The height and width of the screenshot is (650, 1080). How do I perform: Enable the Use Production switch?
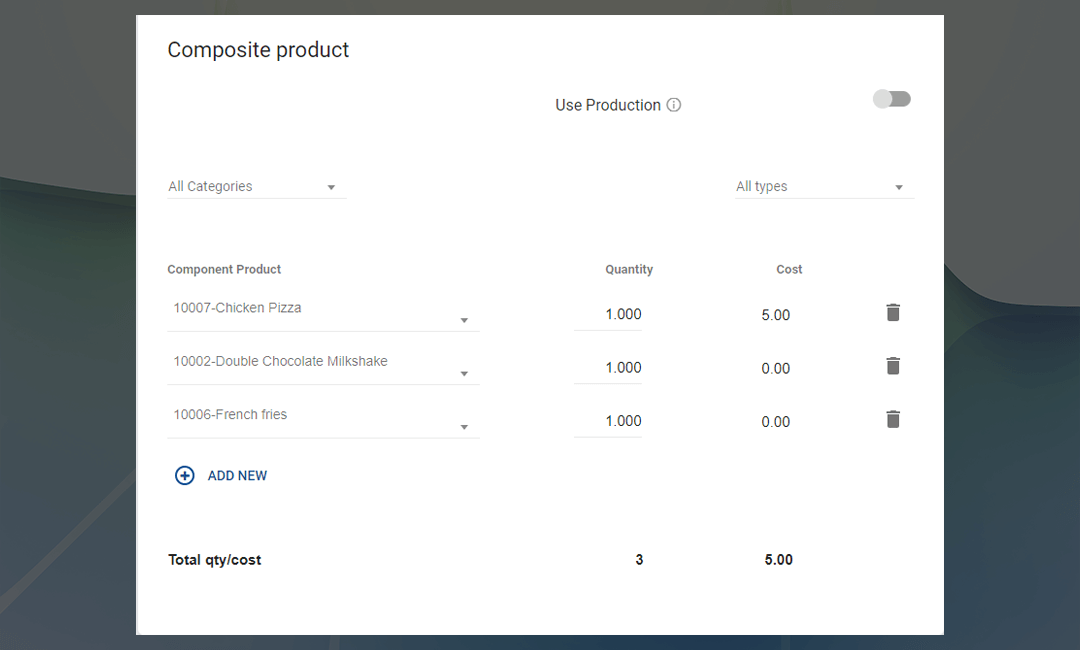[891, 99]
